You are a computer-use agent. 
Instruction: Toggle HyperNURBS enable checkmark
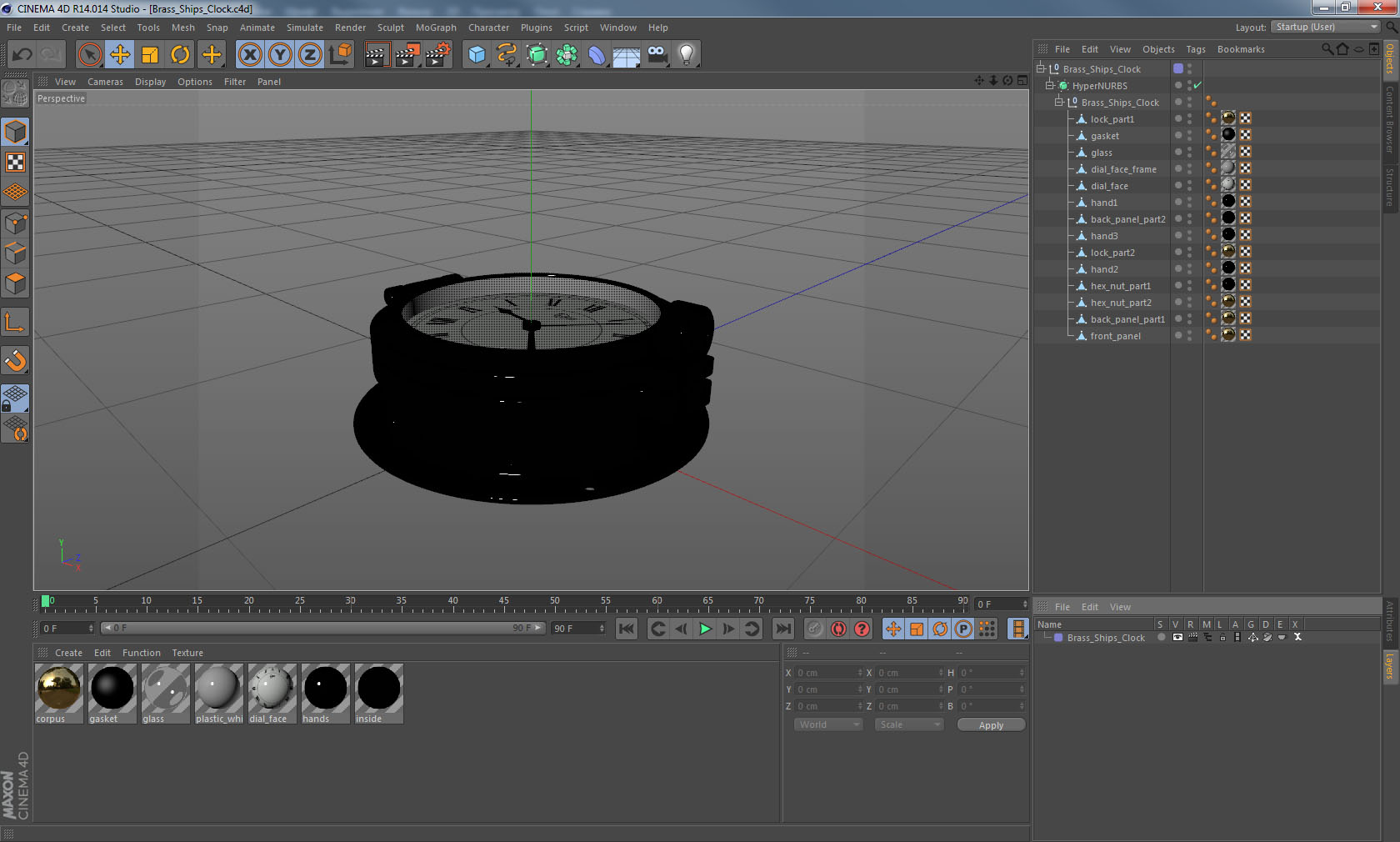pos(1197,85)
